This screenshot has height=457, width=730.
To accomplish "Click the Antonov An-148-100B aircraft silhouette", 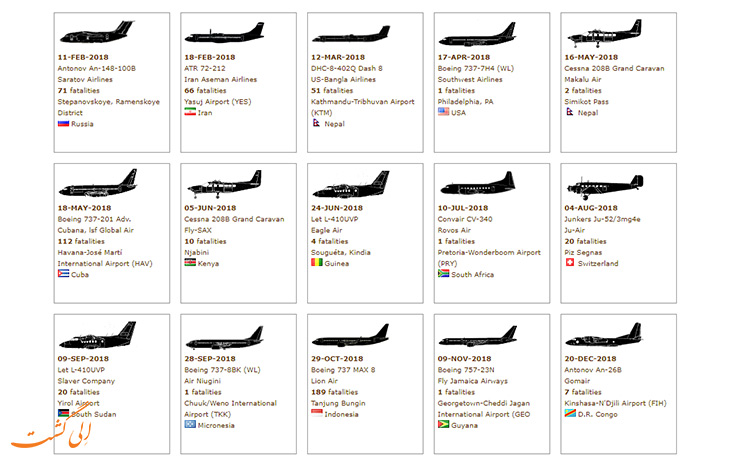I will point(96,33).
